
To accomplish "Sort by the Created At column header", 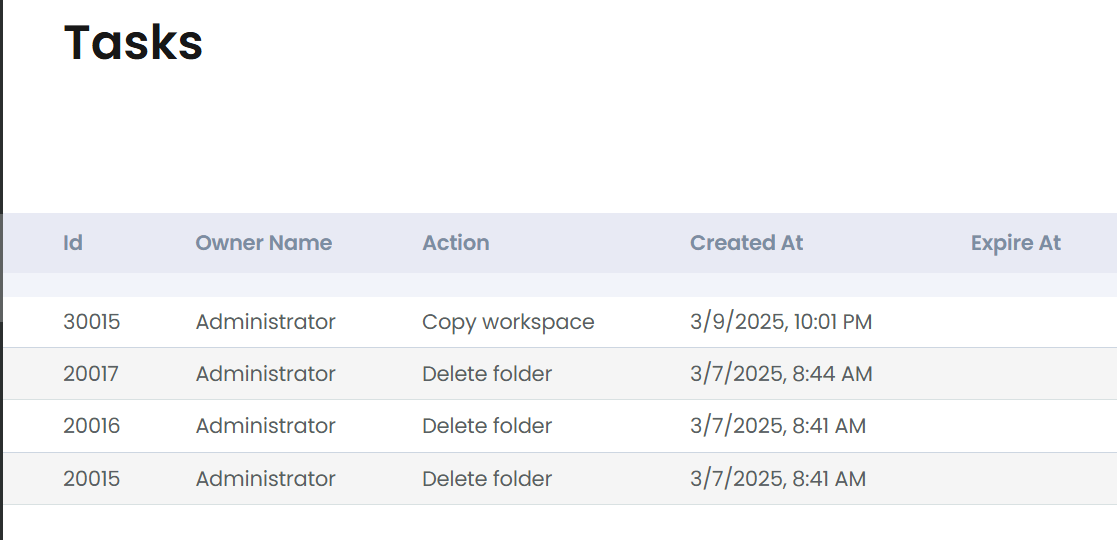I will pos(747,243).
